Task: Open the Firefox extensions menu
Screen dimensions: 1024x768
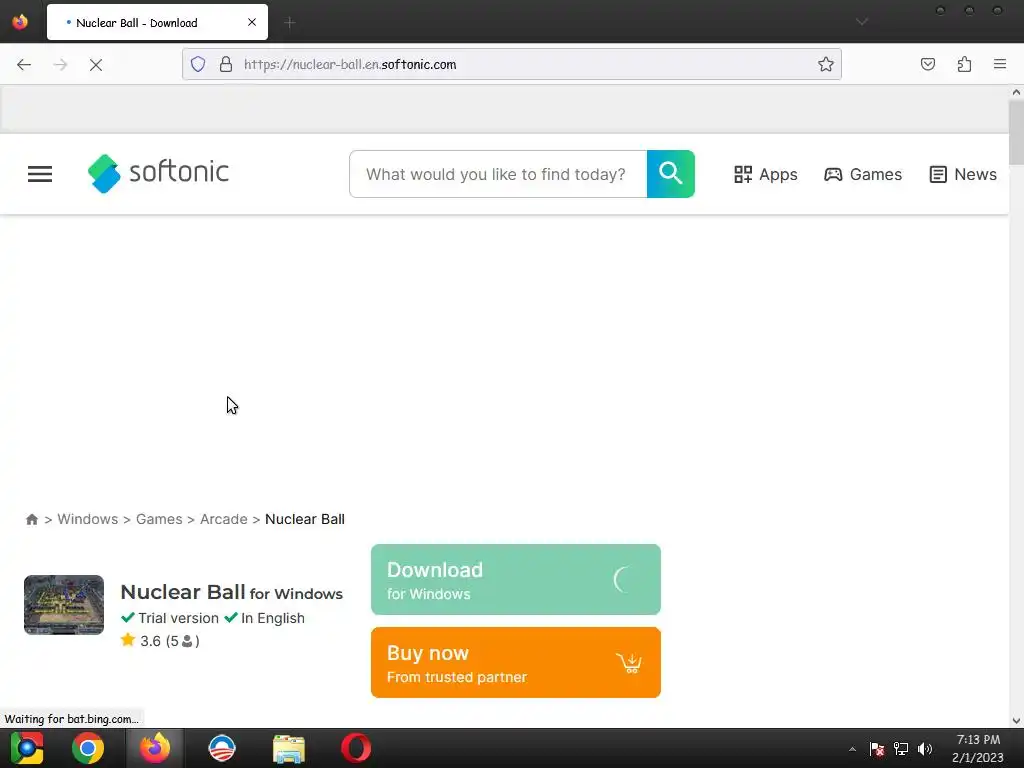Action: (x=964, y=64)
